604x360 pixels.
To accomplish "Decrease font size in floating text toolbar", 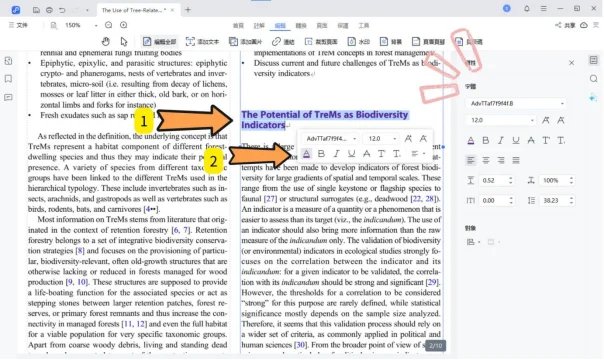I will [x=423, y=139].
